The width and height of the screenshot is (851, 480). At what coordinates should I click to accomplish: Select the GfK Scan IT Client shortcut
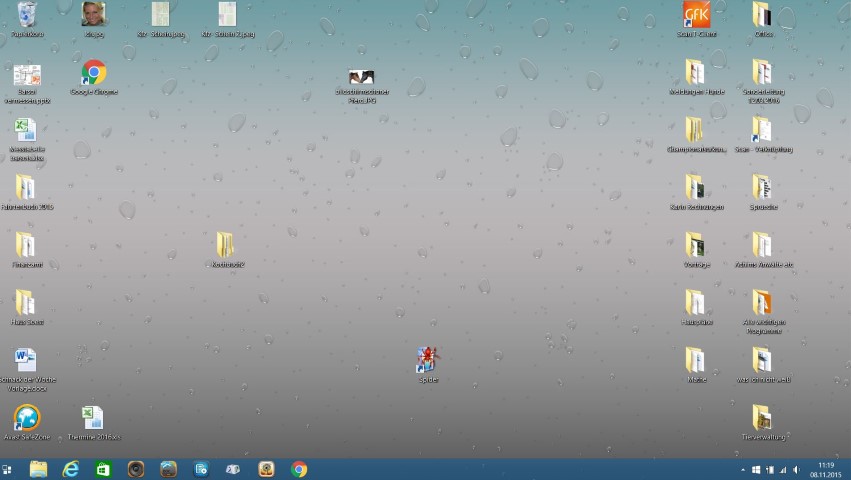696,16
